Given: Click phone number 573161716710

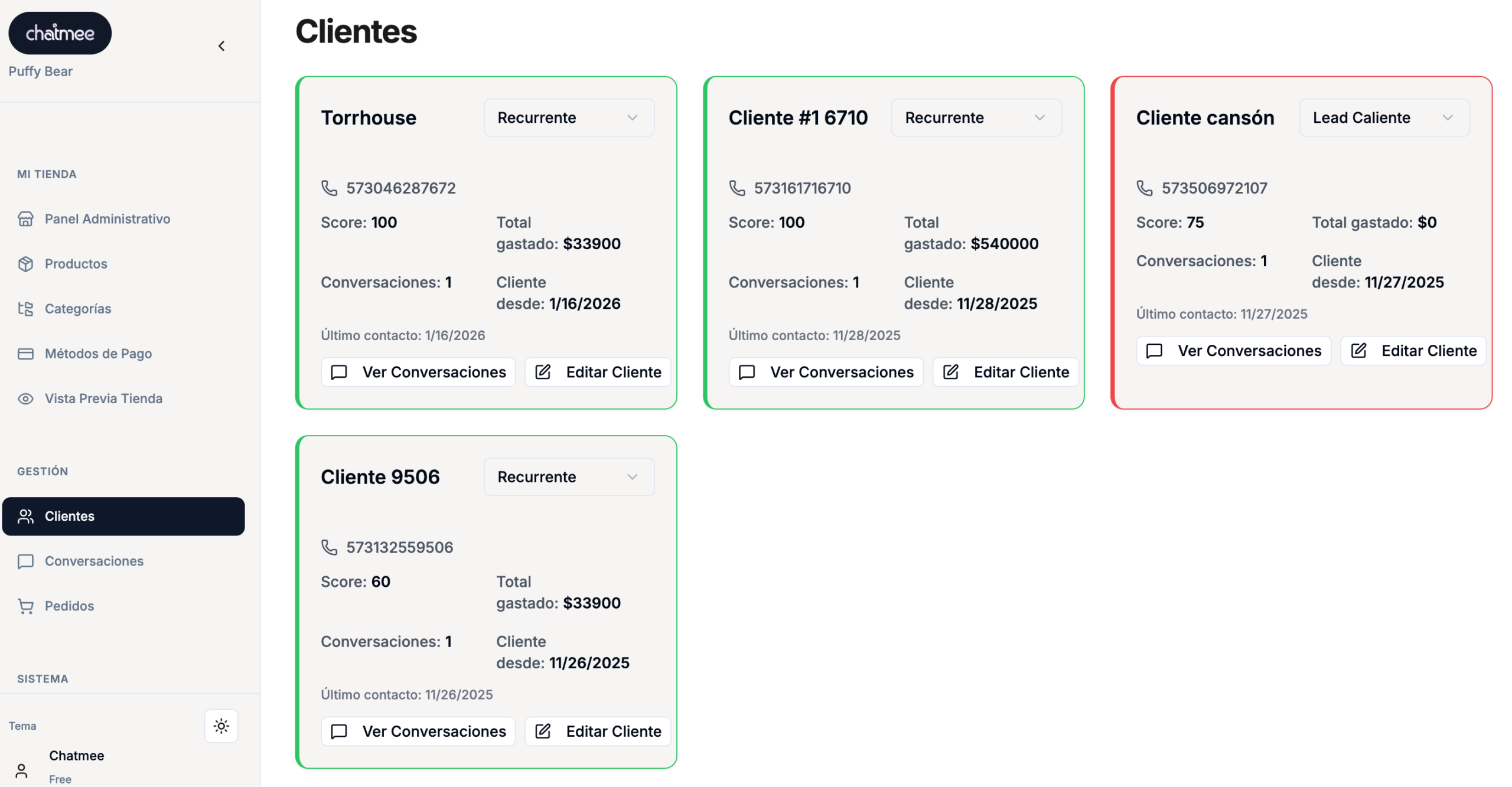Looking at the screenshot, I should click(x=801, y=188).
